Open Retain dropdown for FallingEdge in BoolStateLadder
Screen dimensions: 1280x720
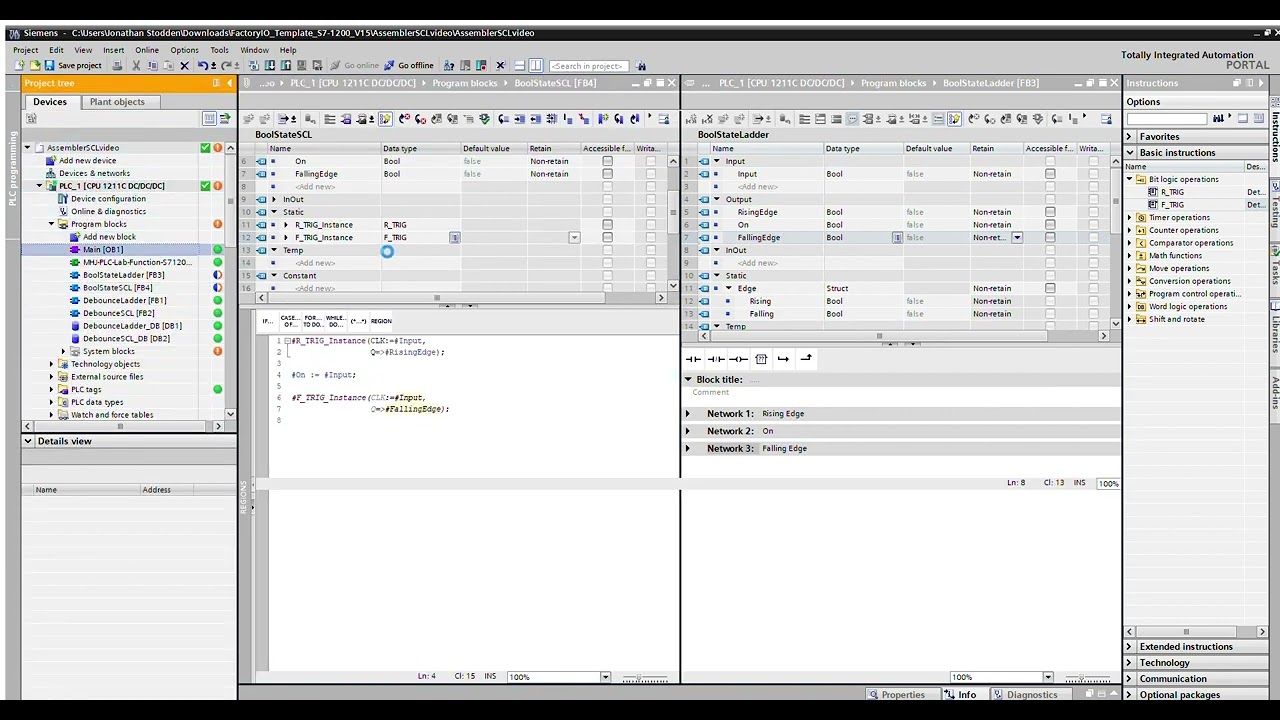click(x=1017, y=238)
